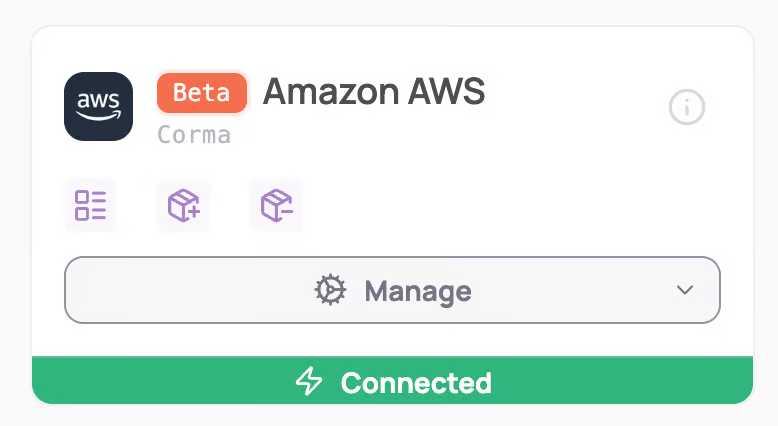
Task: Click the AWS logo icon
Action: pos(98,106)
